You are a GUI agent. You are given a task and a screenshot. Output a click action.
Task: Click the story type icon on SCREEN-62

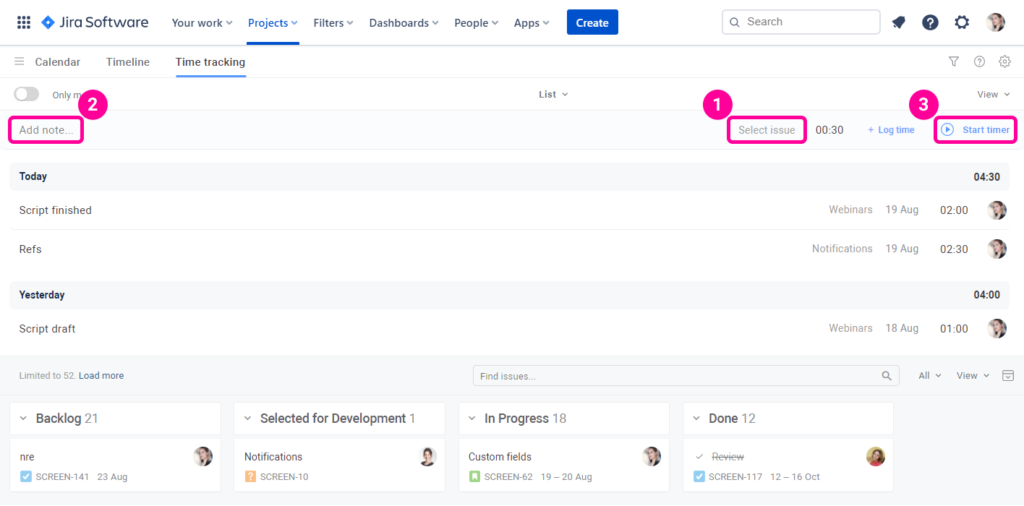pyautogui.click(x=475, y=477)
